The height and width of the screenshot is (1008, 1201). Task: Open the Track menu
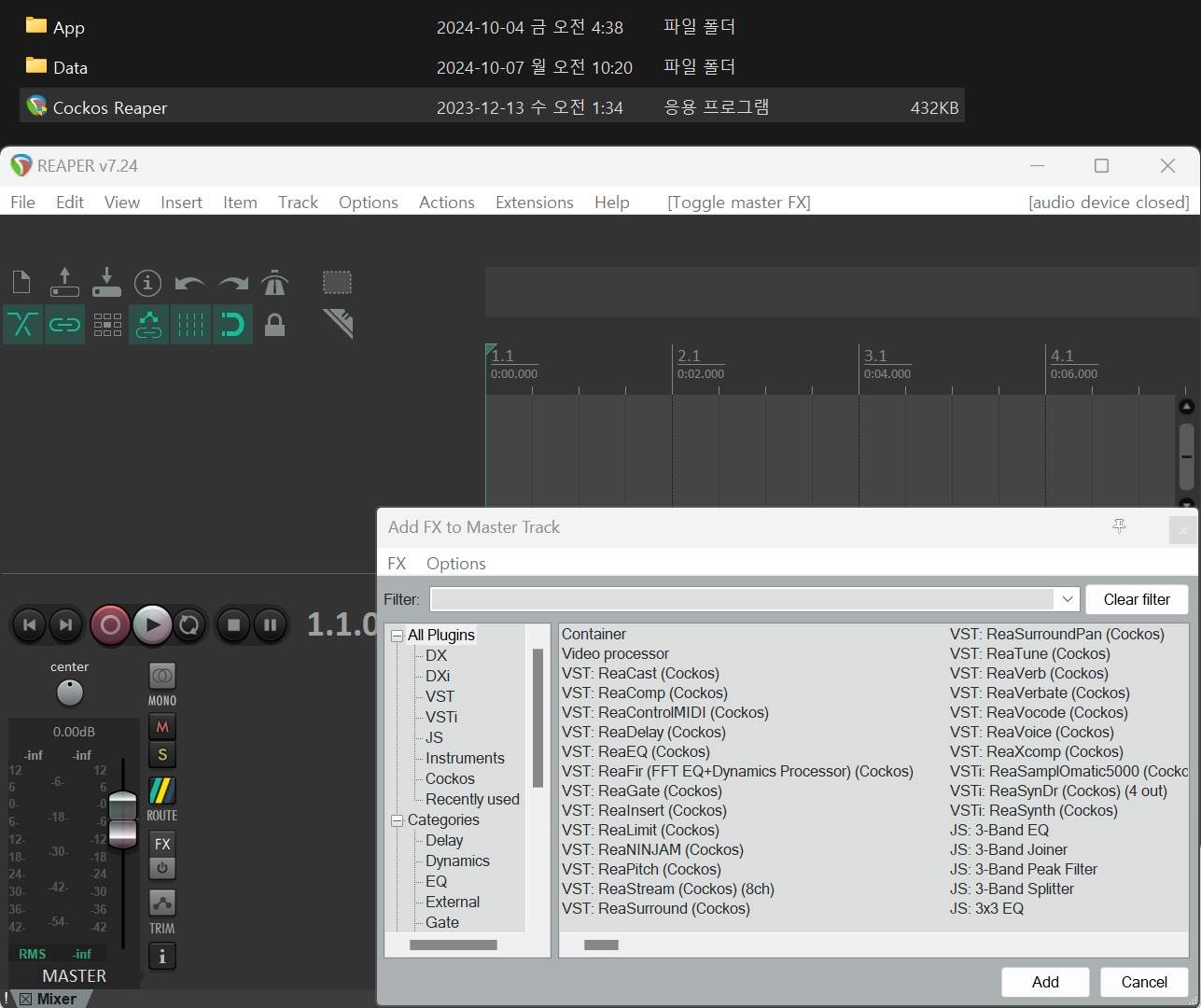298,203
